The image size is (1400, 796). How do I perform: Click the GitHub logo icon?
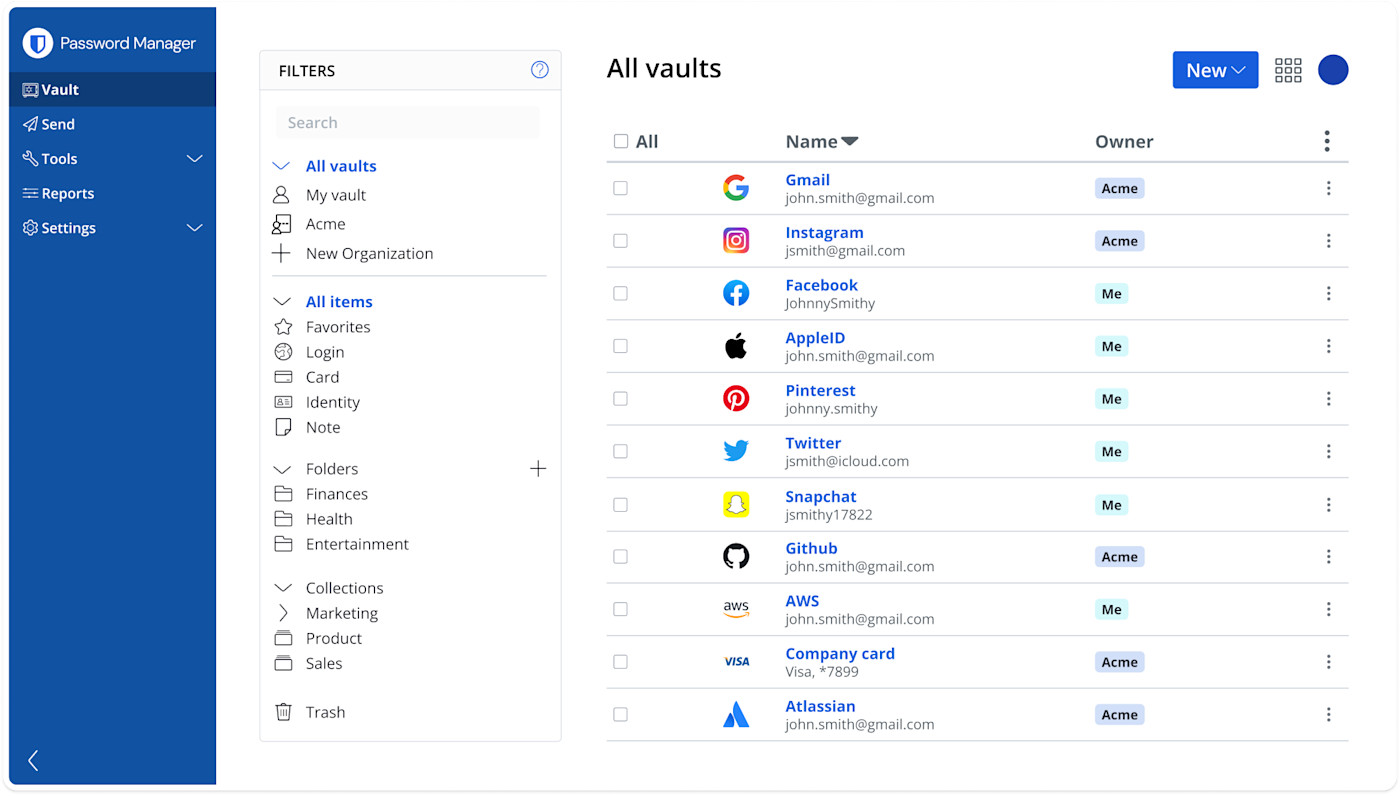pos(736,556)
